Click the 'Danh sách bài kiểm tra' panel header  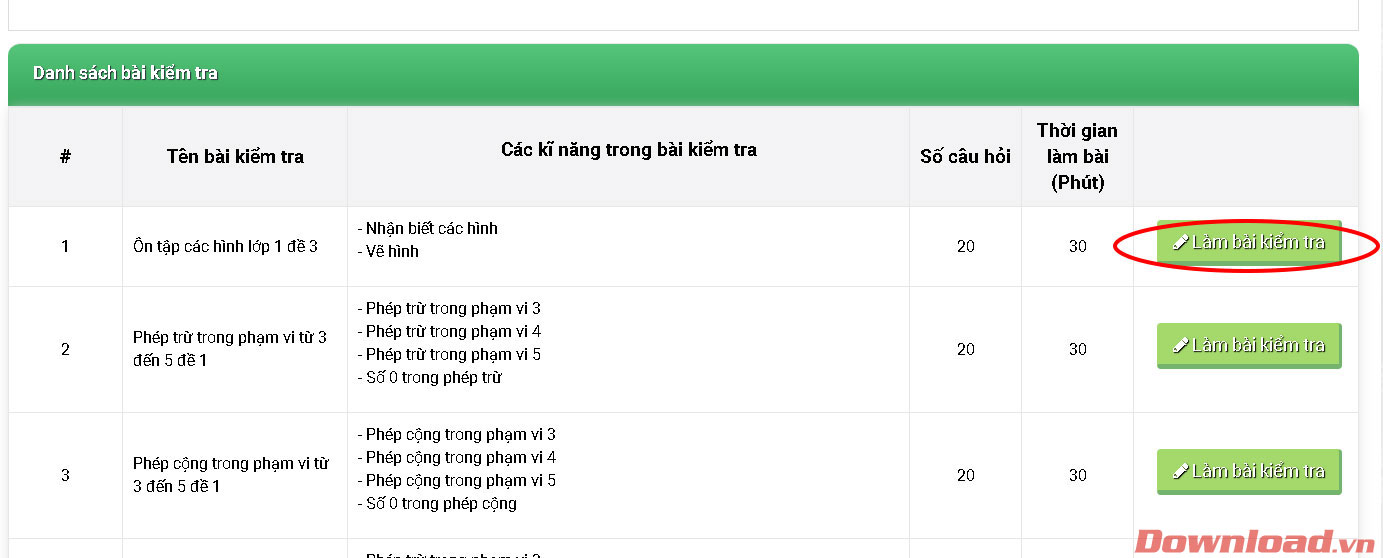(125, 73)
